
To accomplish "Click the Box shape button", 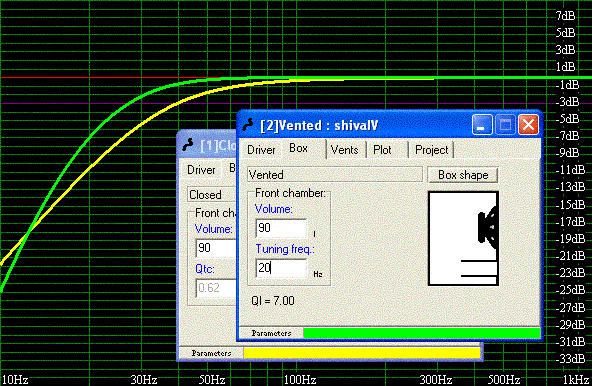I will click(x=463, y=175).
